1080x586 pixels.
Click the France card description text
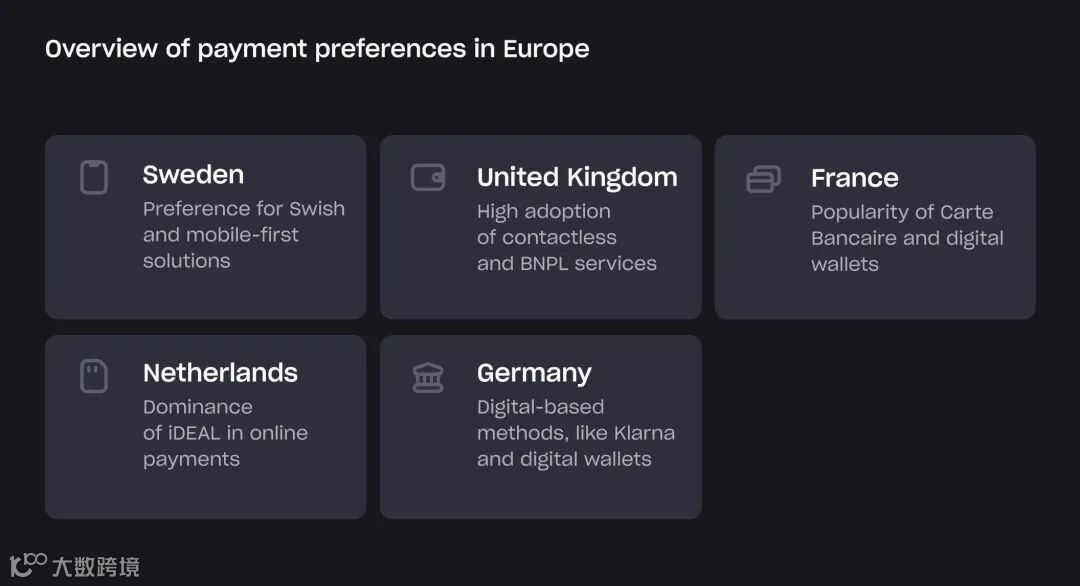point(906,238)
